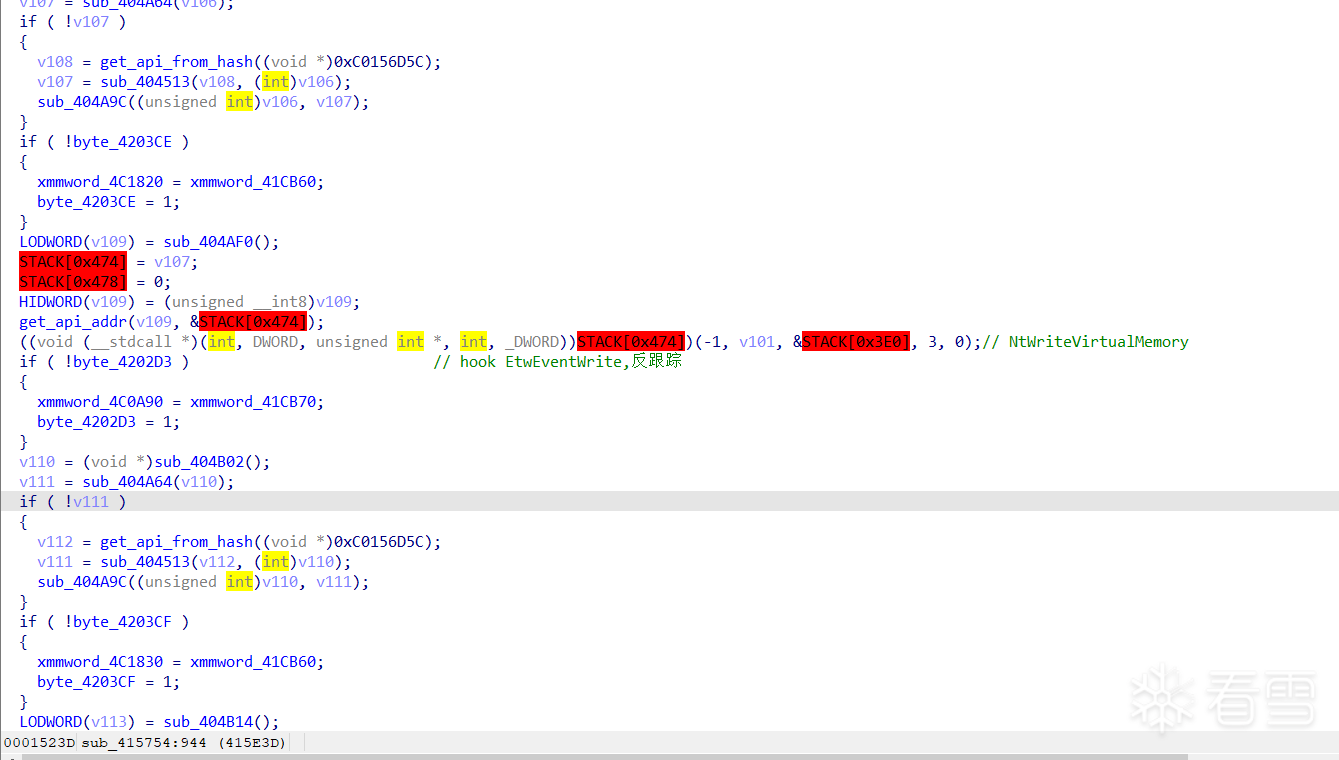Click the 'byte_4203CF = 1;' assignment
1339x760 pixels.
(x=109, y=681)
